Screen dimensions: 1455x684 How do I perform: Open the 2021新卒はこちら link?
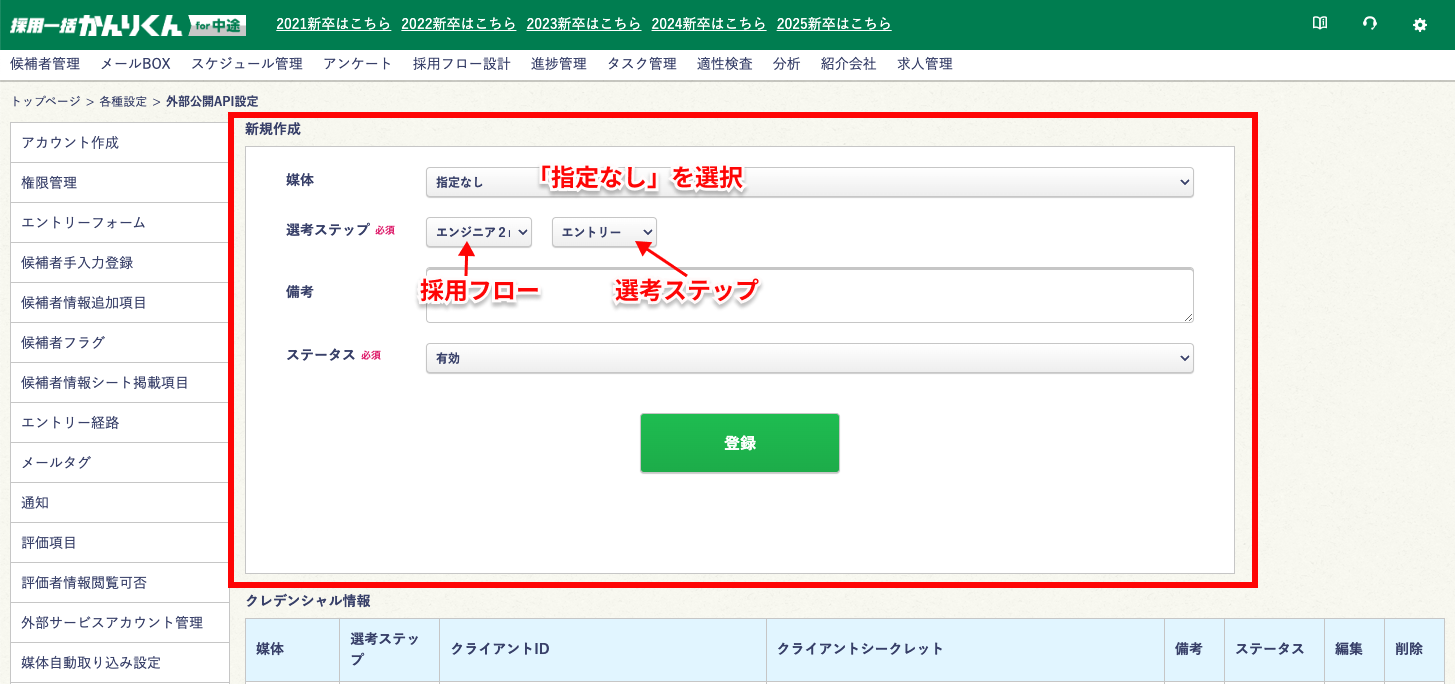tap(333, 24)
